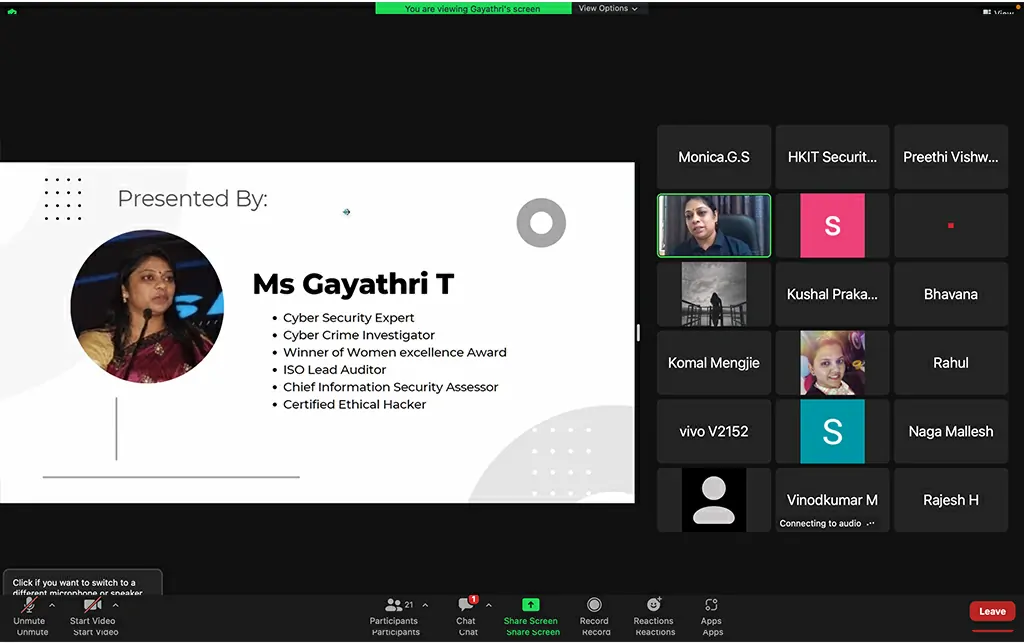Click the green Share Screen icon
Screen dimensions: 1024x643
point(531,604)
